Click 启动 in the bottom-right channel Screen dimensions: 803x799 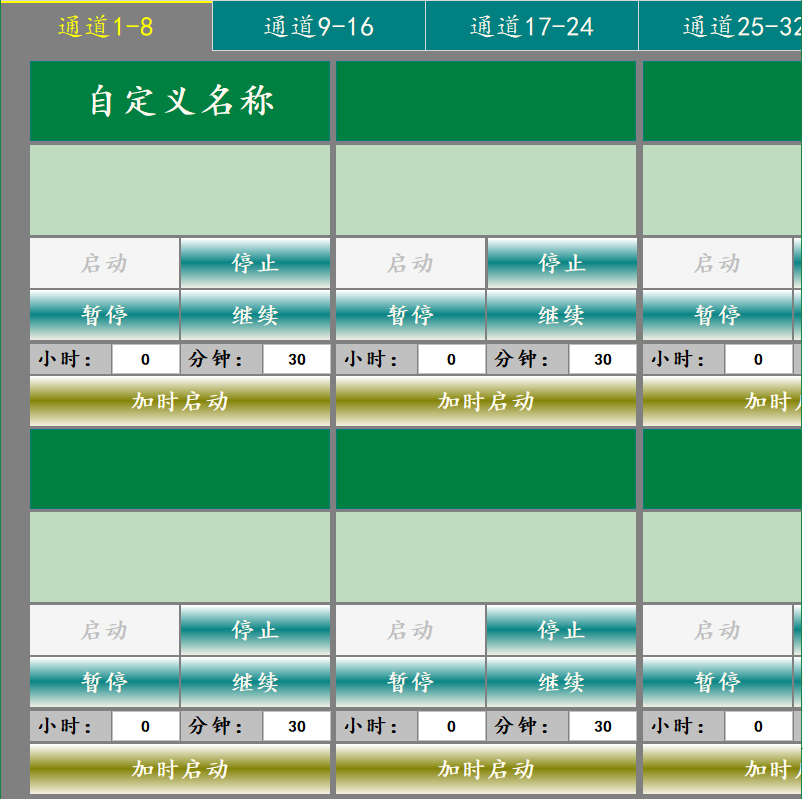click(x=717, y=630)
